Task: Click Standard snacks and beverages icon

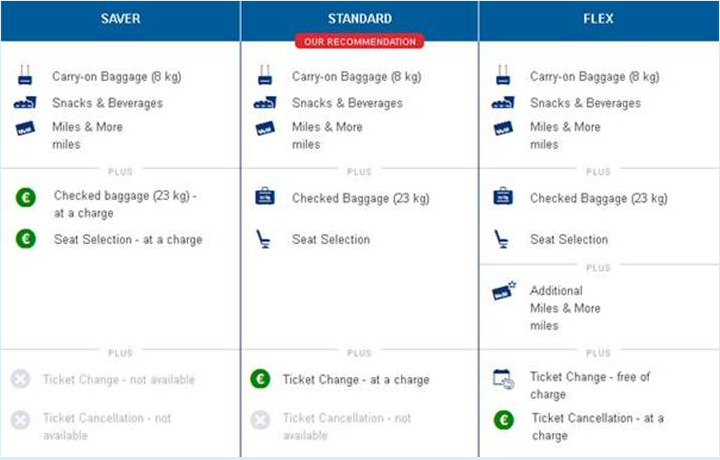Action: pyautogui.click(x=265, y=102)
